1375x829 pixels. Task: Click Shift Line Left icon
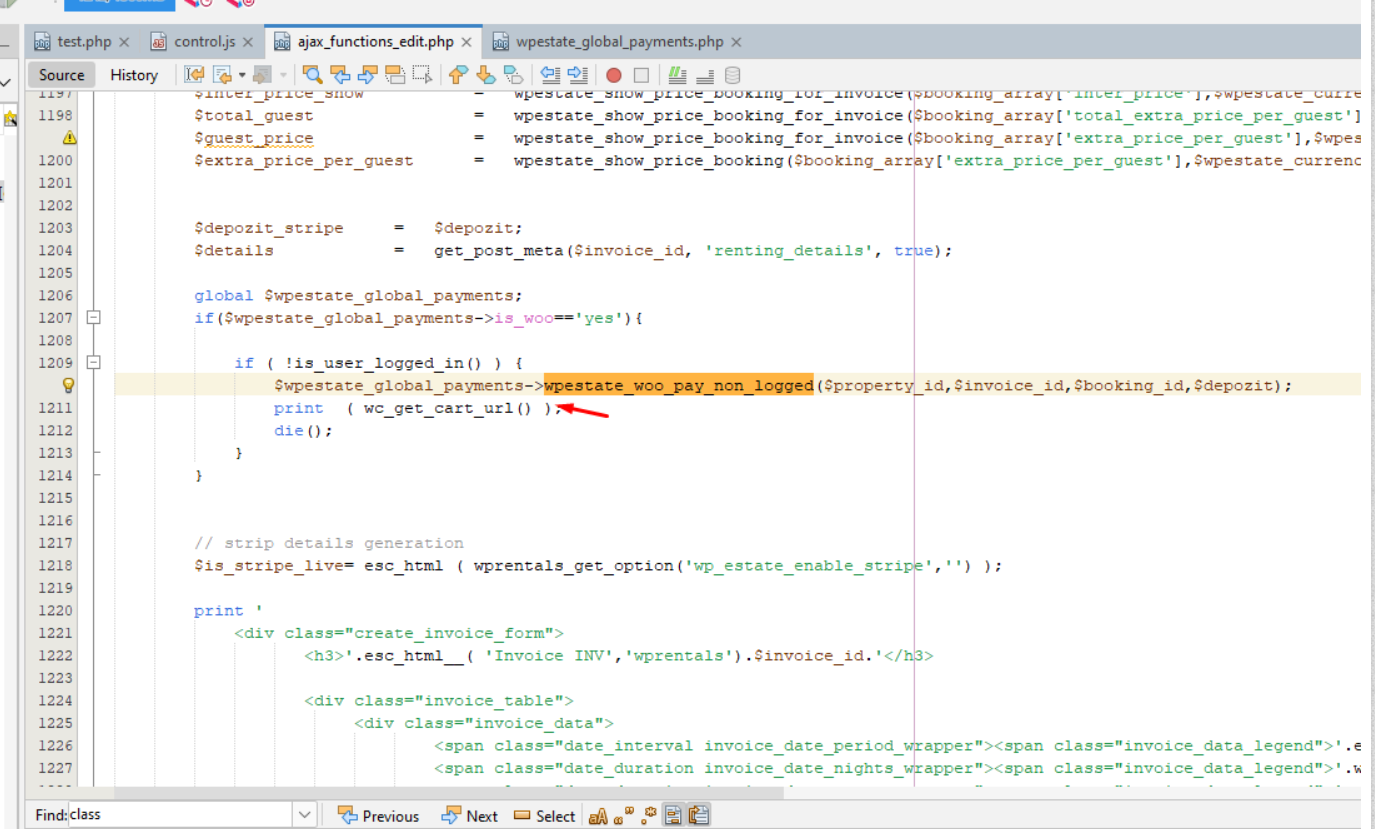point(550,75)
